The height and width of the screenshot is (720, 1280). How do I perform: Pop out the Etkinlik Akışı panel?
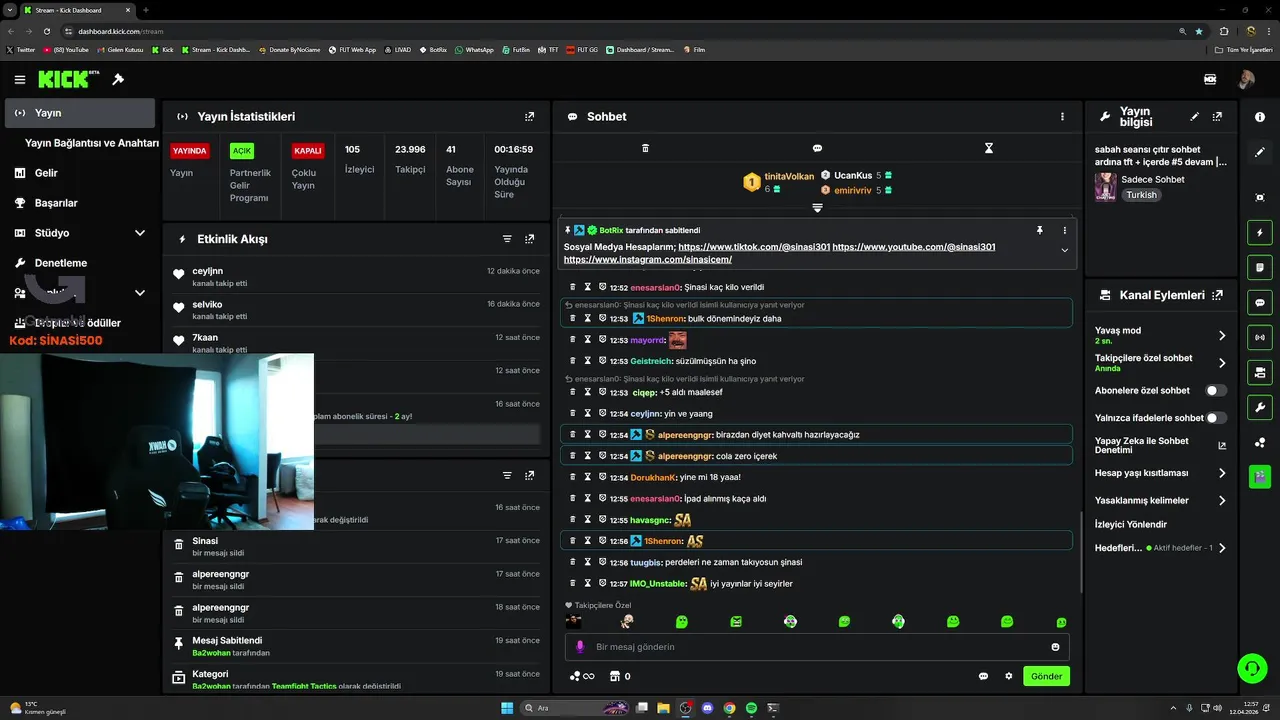[x=530, y=239]
